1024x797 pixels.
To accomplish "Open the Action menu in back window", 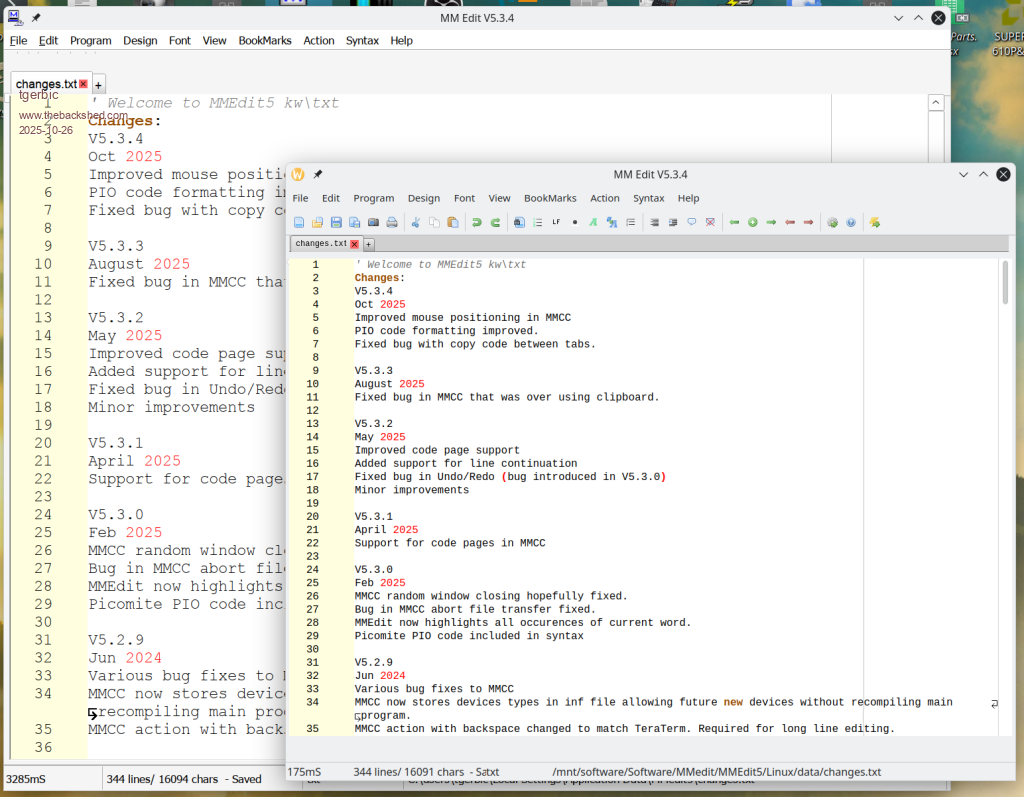I will (319, 41).
